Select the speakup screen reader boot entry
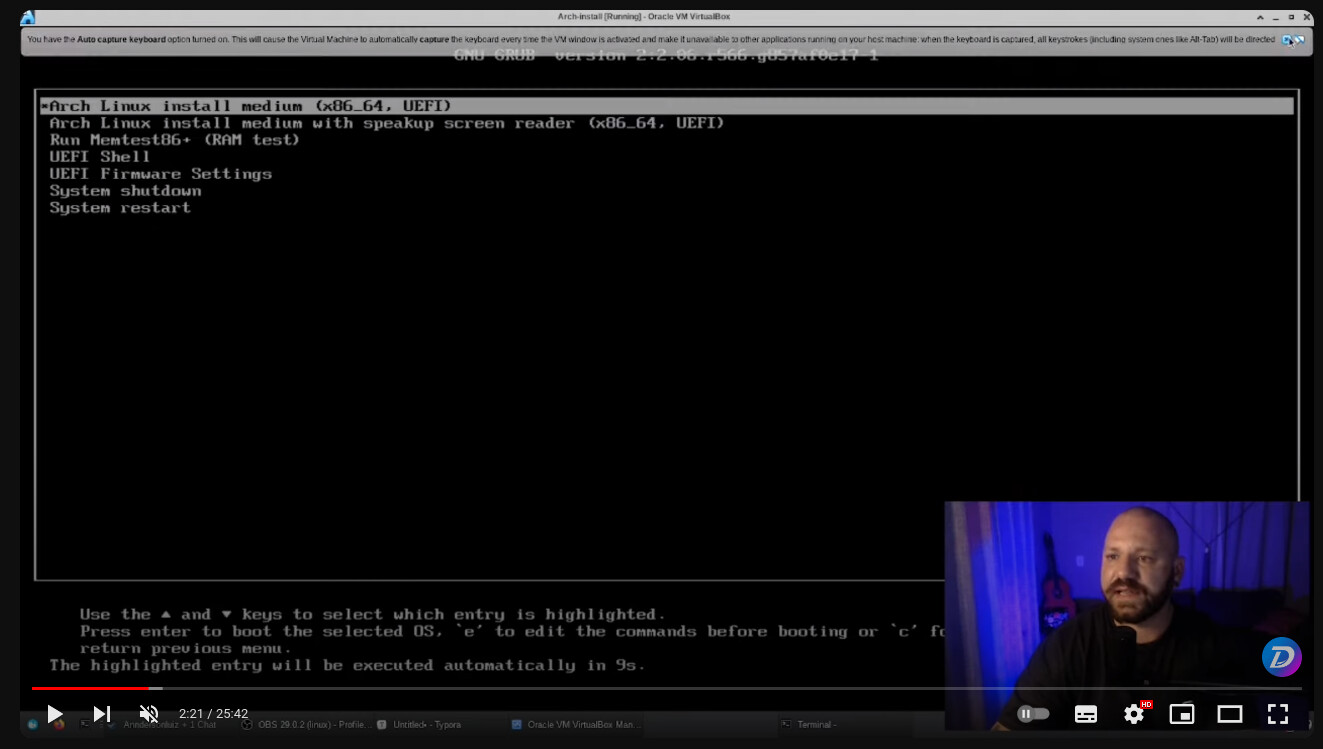 386,123
